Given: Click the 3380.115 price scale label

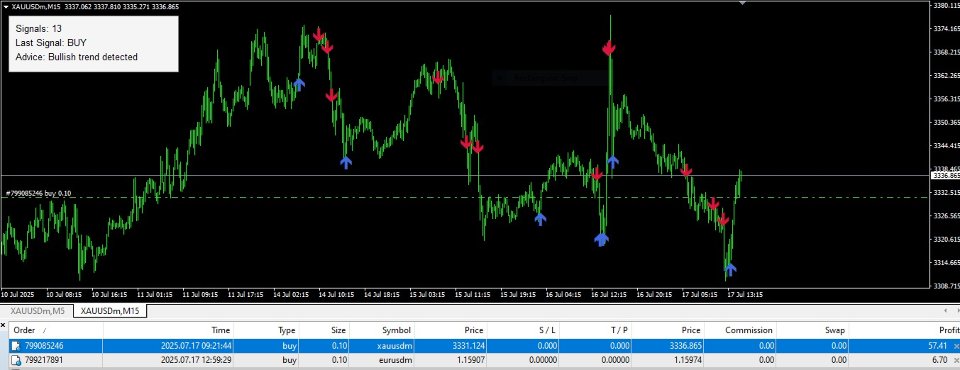Looking at the screenshot, I should click(x=947, y=6).
